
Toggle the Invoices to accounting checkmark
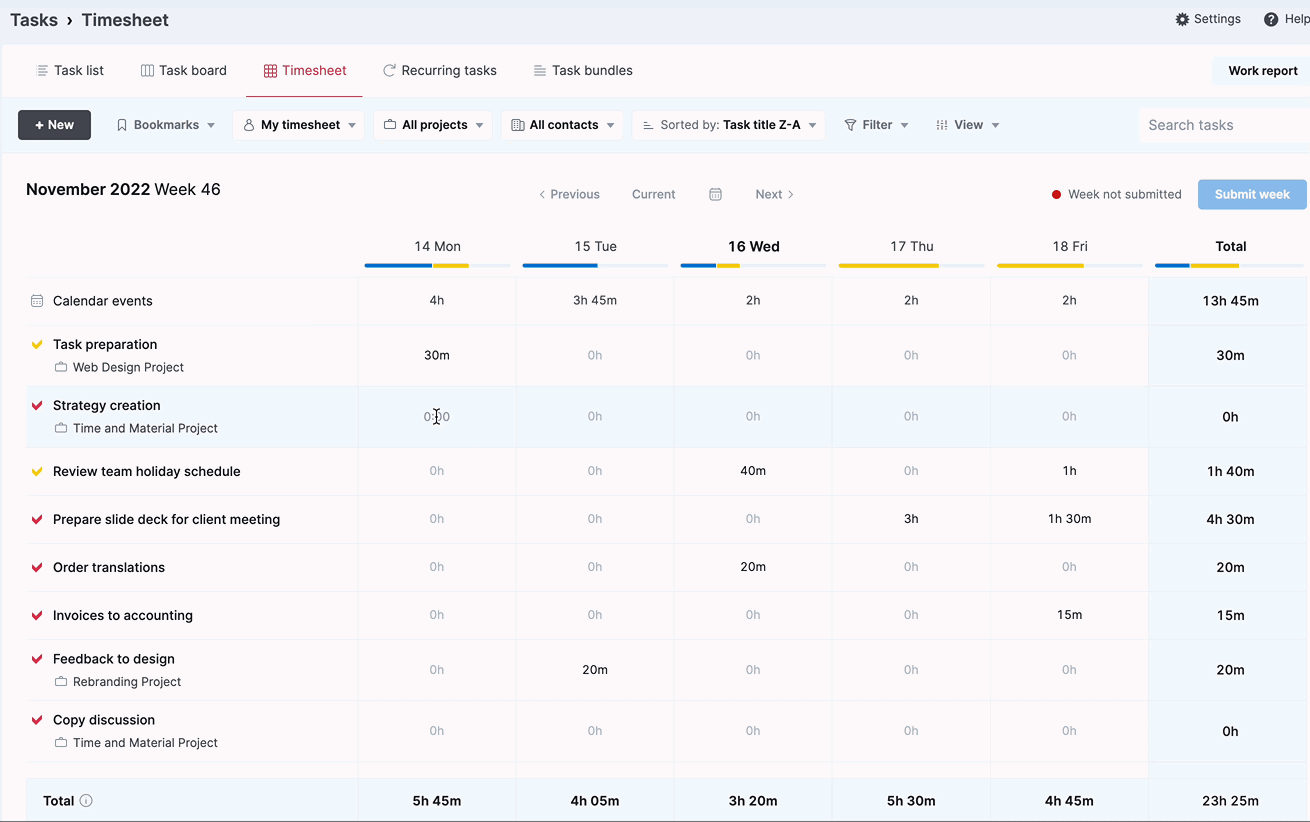pyautogui.click(x=37, y=616)
